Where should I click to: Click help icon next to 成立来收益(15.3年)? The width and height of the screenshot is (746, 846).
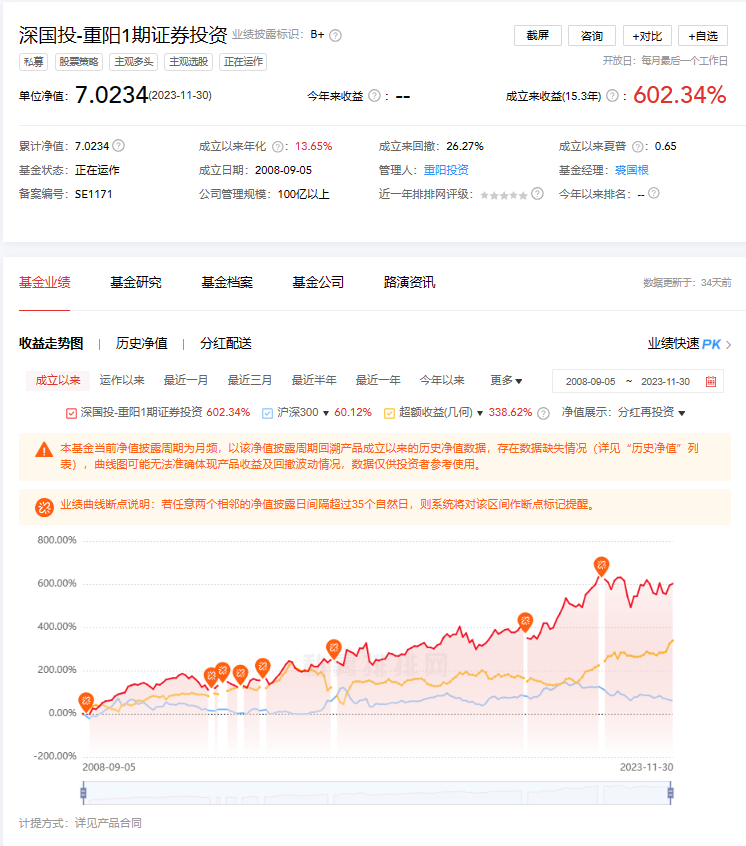(x=612, y=96)
